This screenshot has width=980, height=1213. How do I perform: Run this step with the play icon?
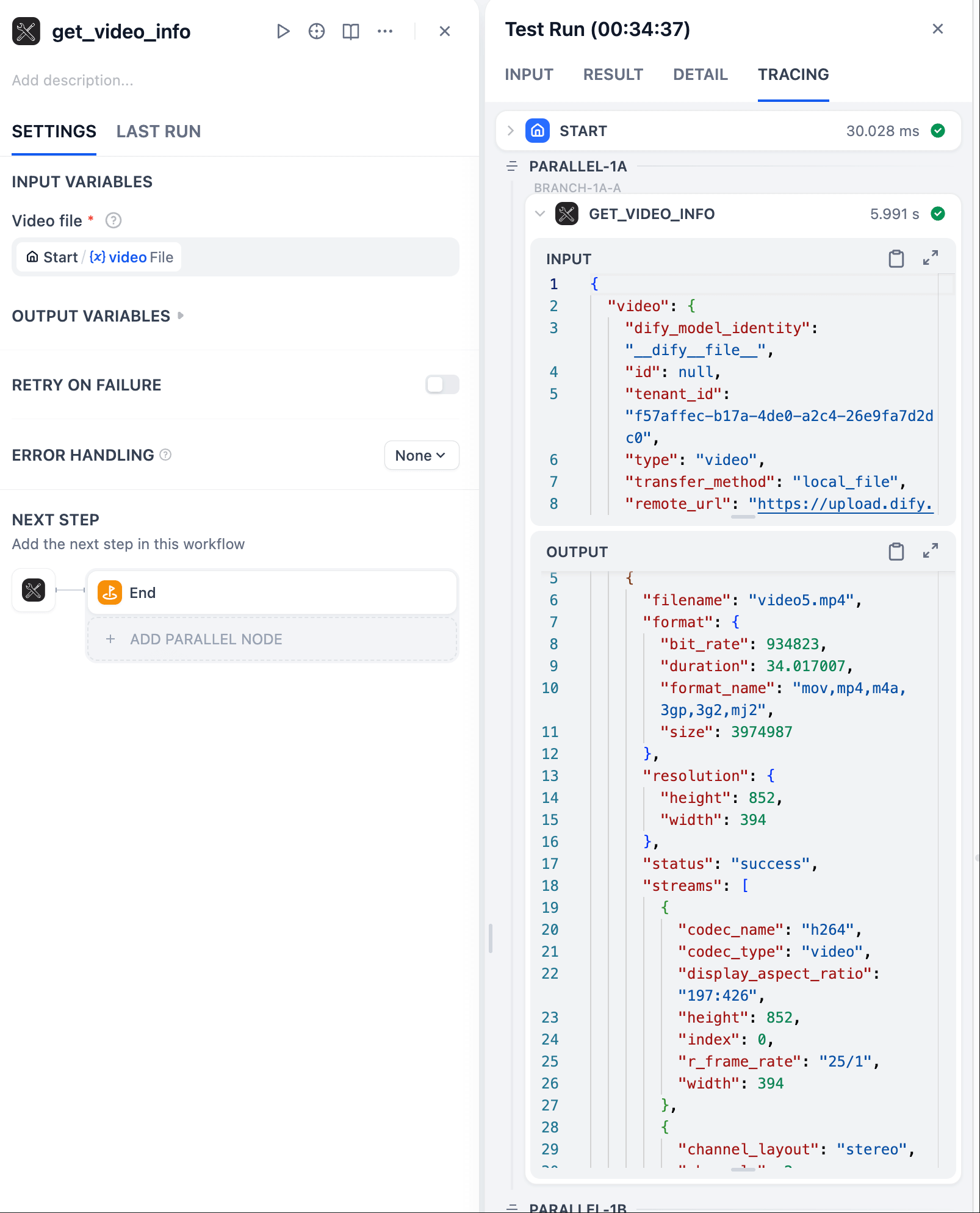283,31
